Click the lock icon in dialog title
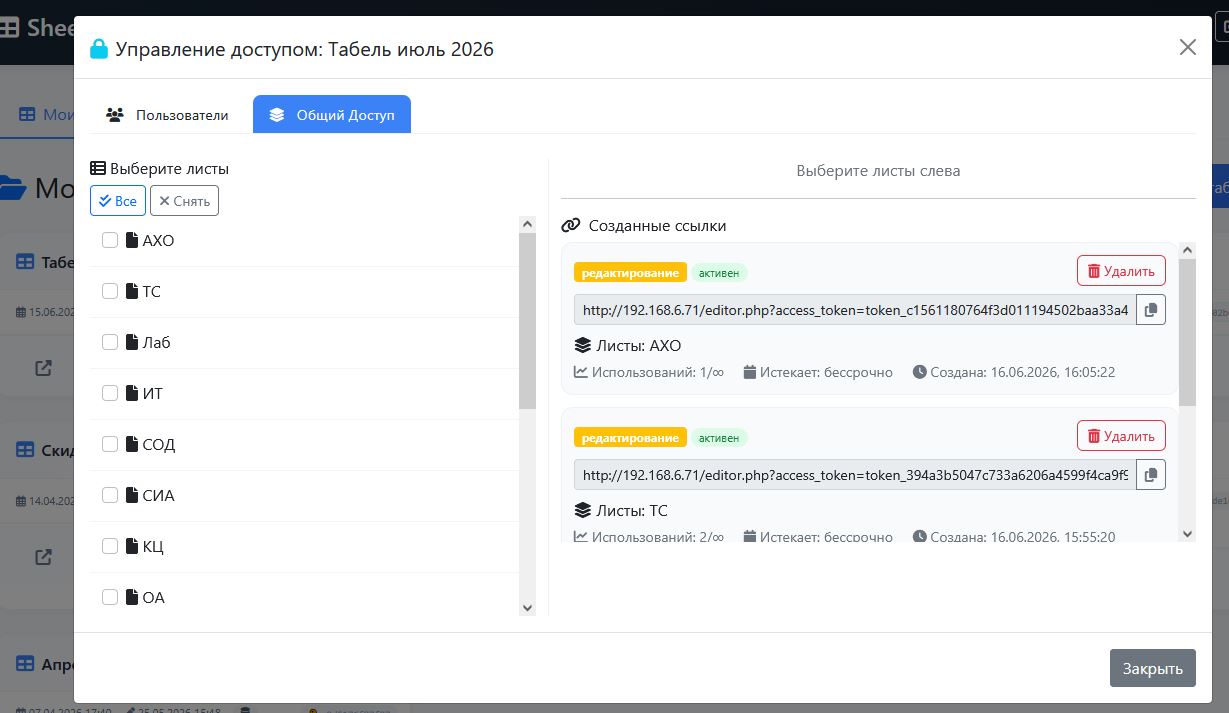Screen dimensions: 1229x713 99,48
